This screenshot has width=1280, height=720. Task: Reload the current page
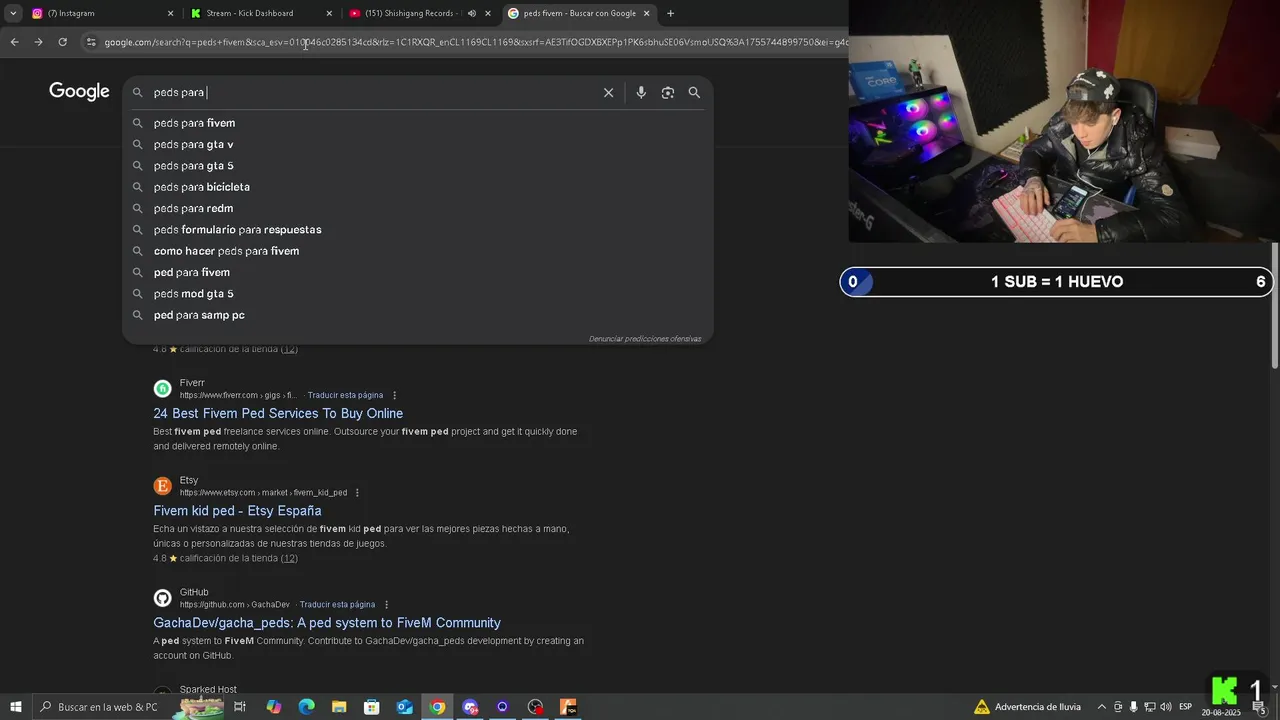(62, 42)
